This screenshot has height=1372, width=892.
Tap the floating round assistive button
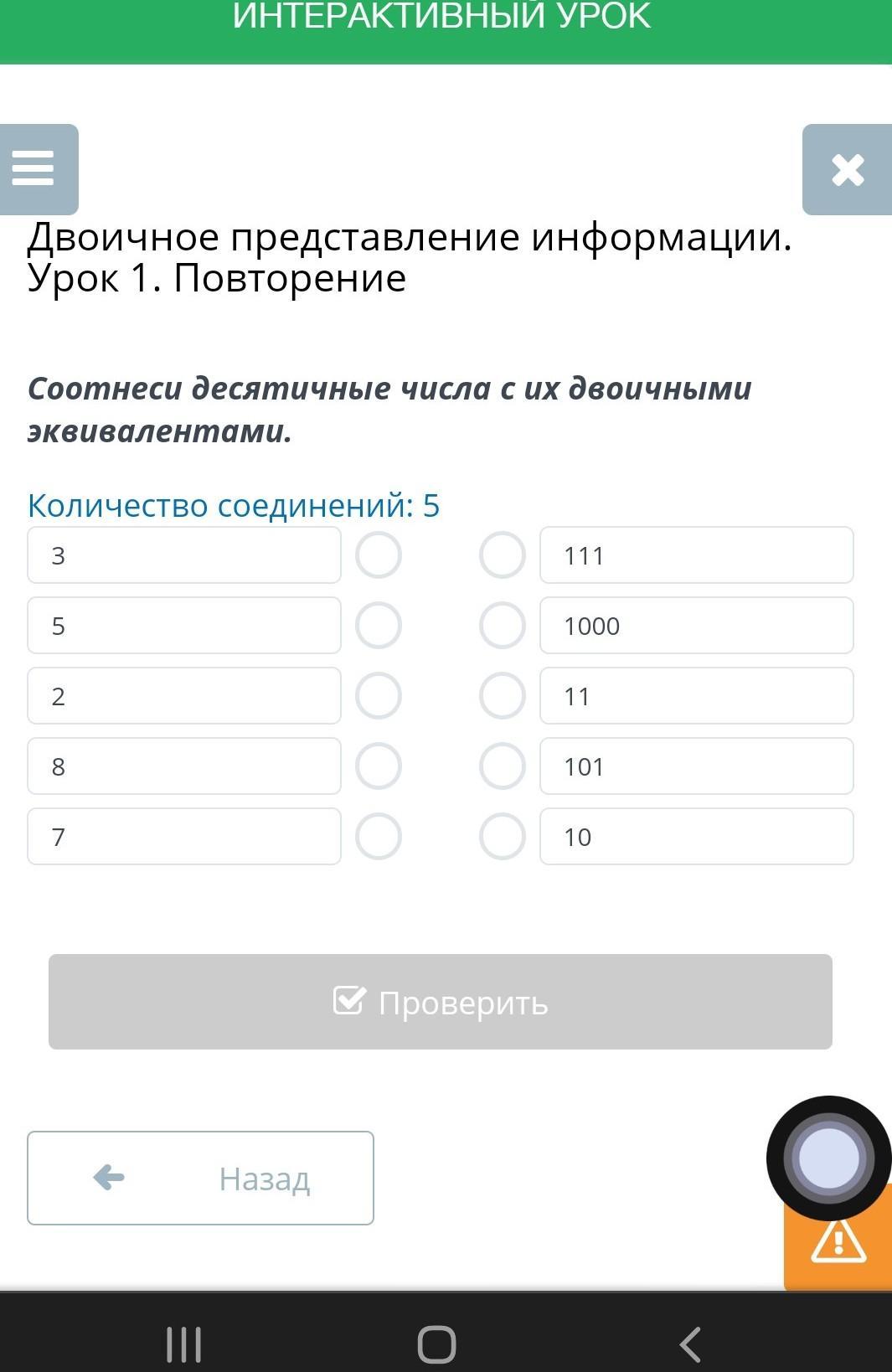tap(829, 1158)
